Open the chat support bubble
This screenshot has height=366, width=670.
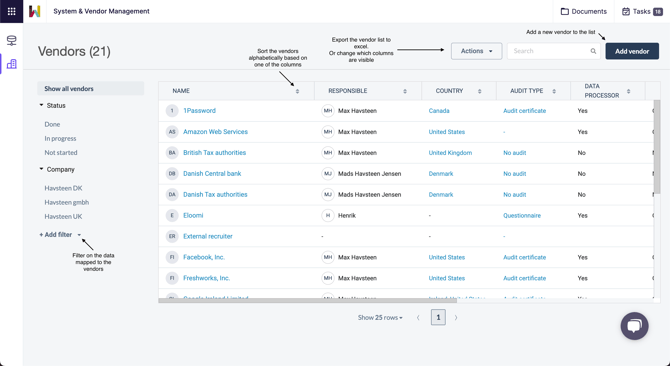(x=635, y=326)
